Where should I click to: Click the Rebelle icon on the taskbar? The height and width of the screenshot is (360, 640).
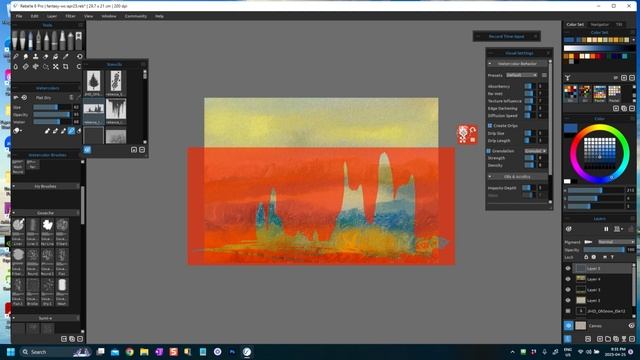[247, 351]
